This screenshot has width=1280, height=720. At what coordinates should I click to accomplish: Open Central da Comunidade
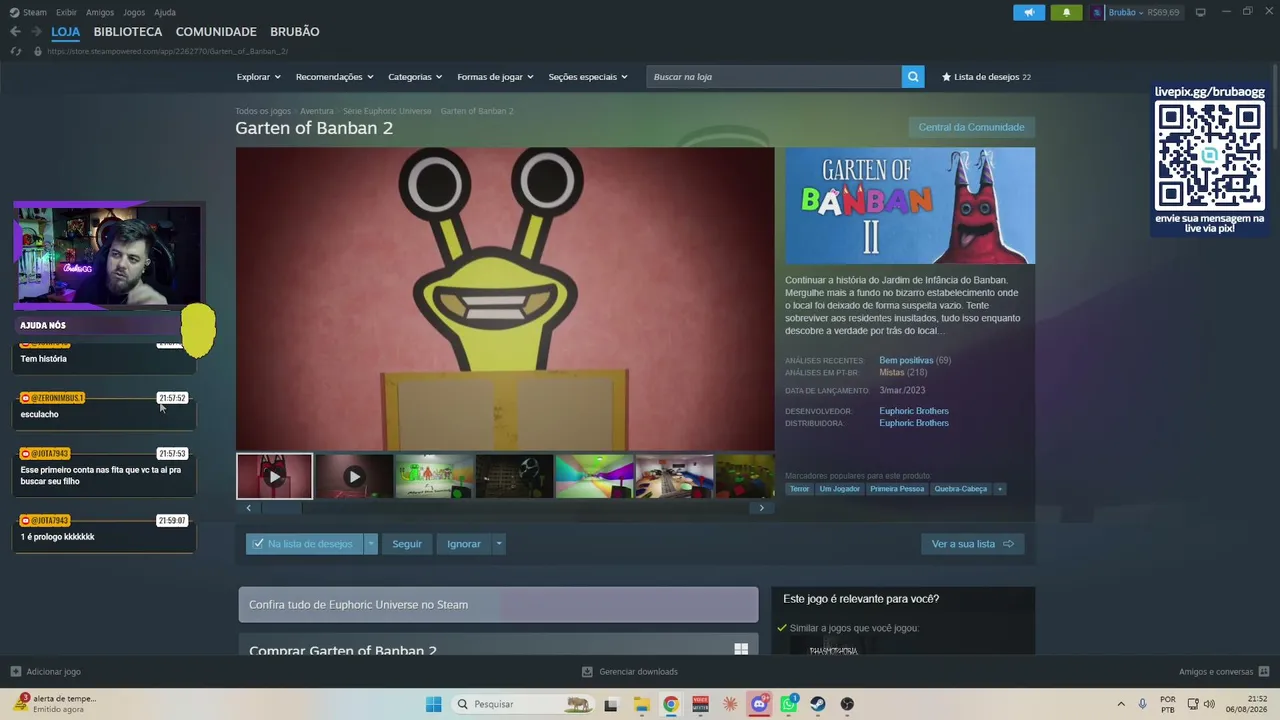point(971,127)
